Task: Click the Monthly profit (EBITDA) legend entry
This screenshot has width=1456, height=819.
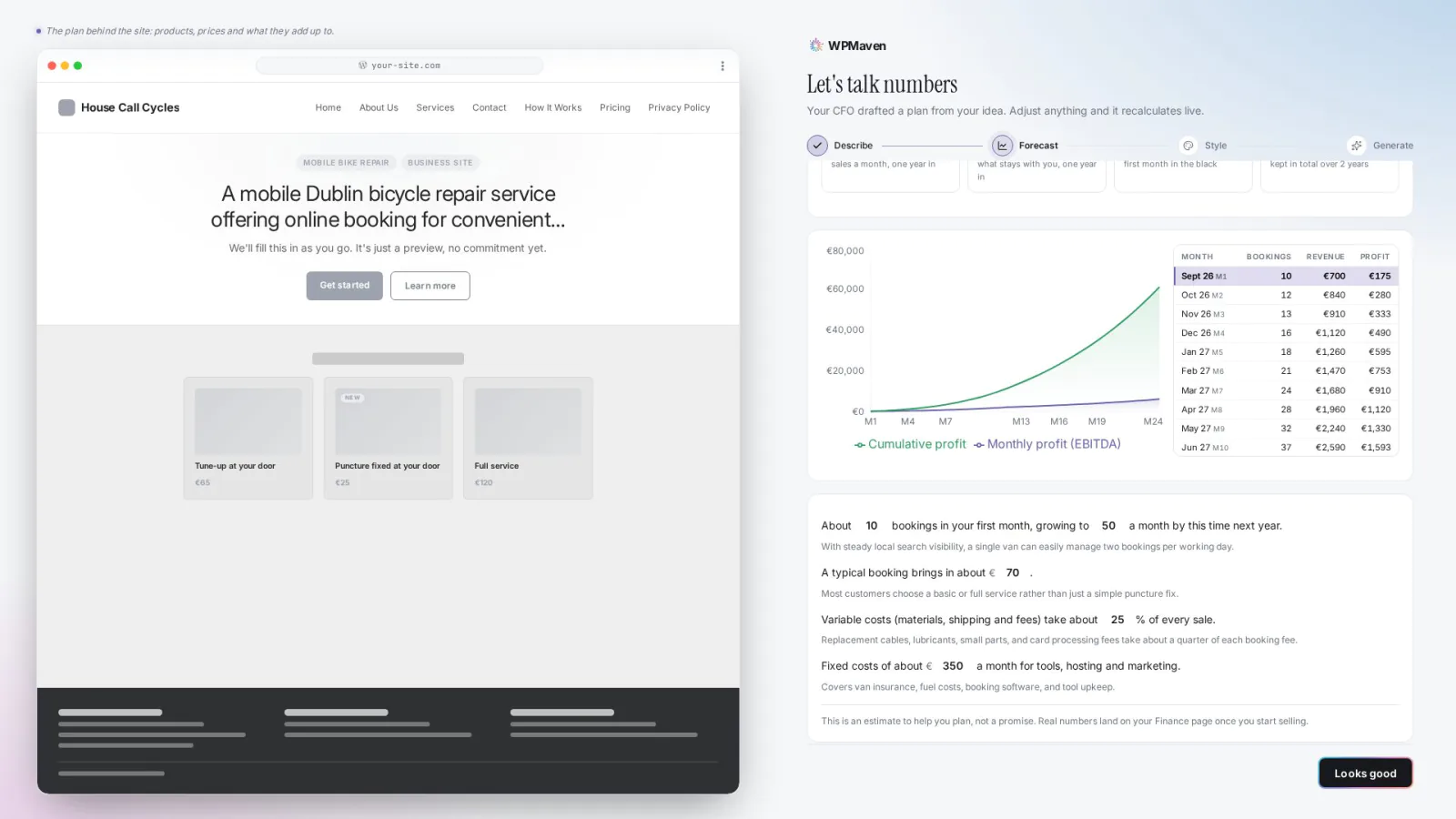Action: coord(1047,444)
